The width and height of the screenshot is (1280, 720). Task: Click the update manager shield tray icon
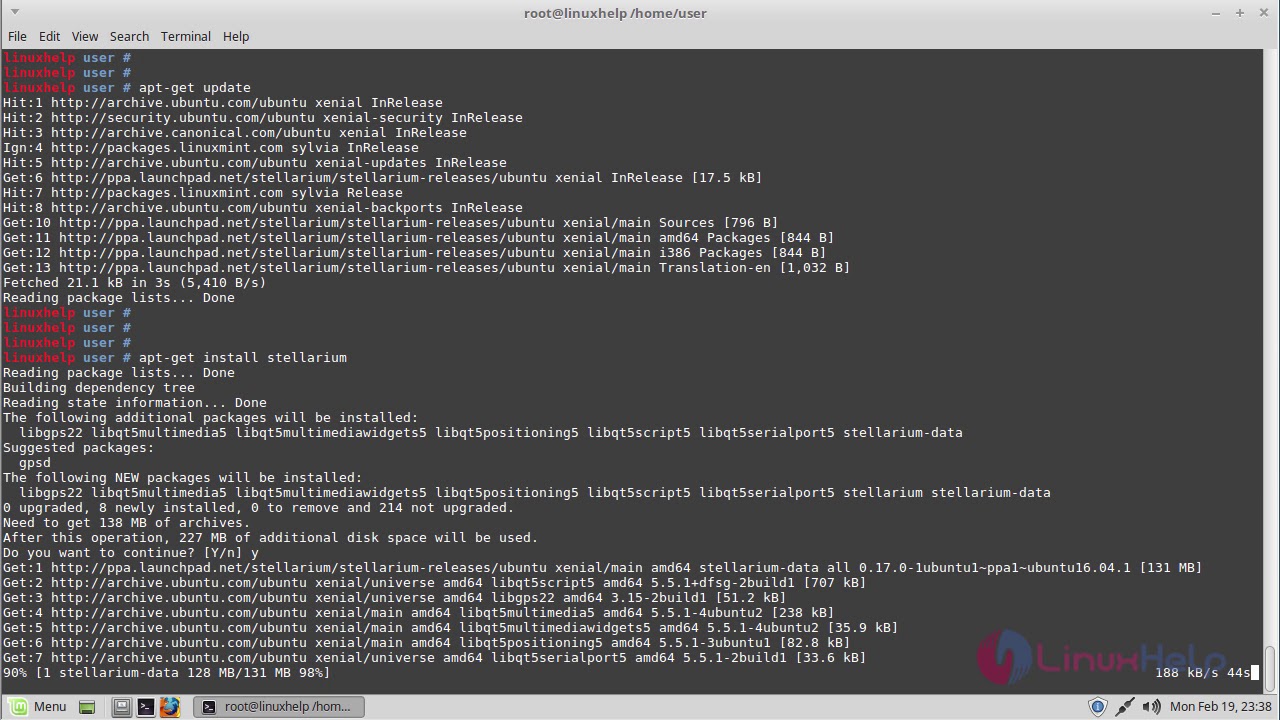click(1097, 707)
